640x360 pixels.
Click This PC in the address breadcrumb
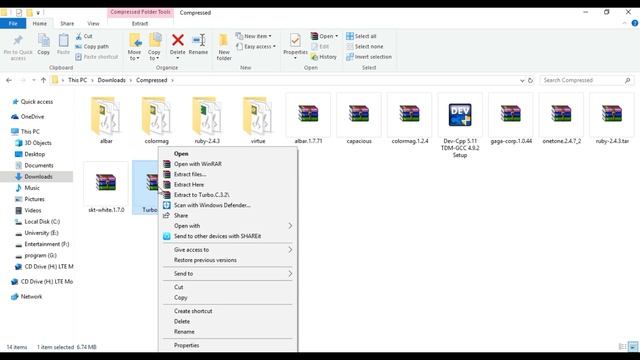[x=78, y=80]
